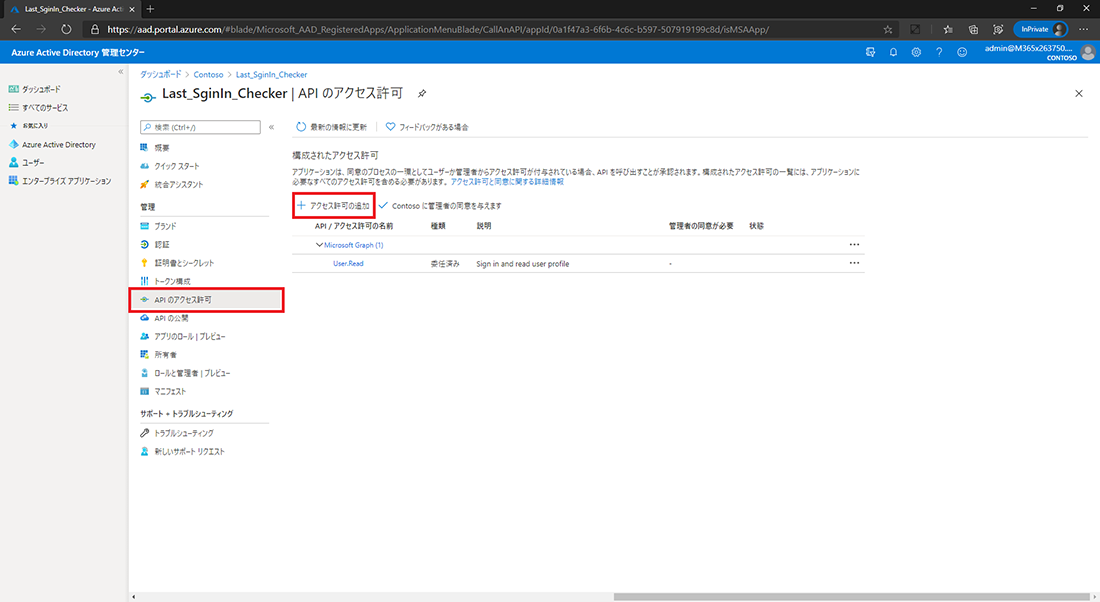The image size is (1100, 602).
Task: Open the admin account avatar
Action: click(1088, 52)
